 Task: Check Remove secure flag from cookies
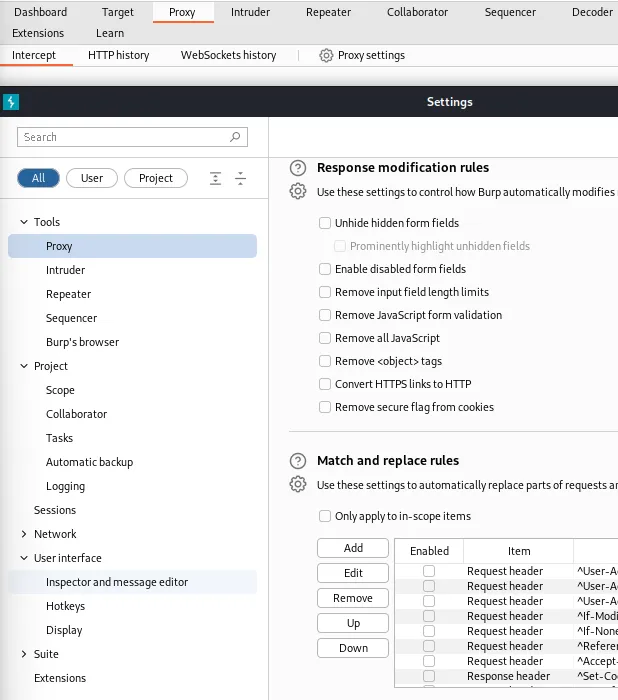pos(325,407)
